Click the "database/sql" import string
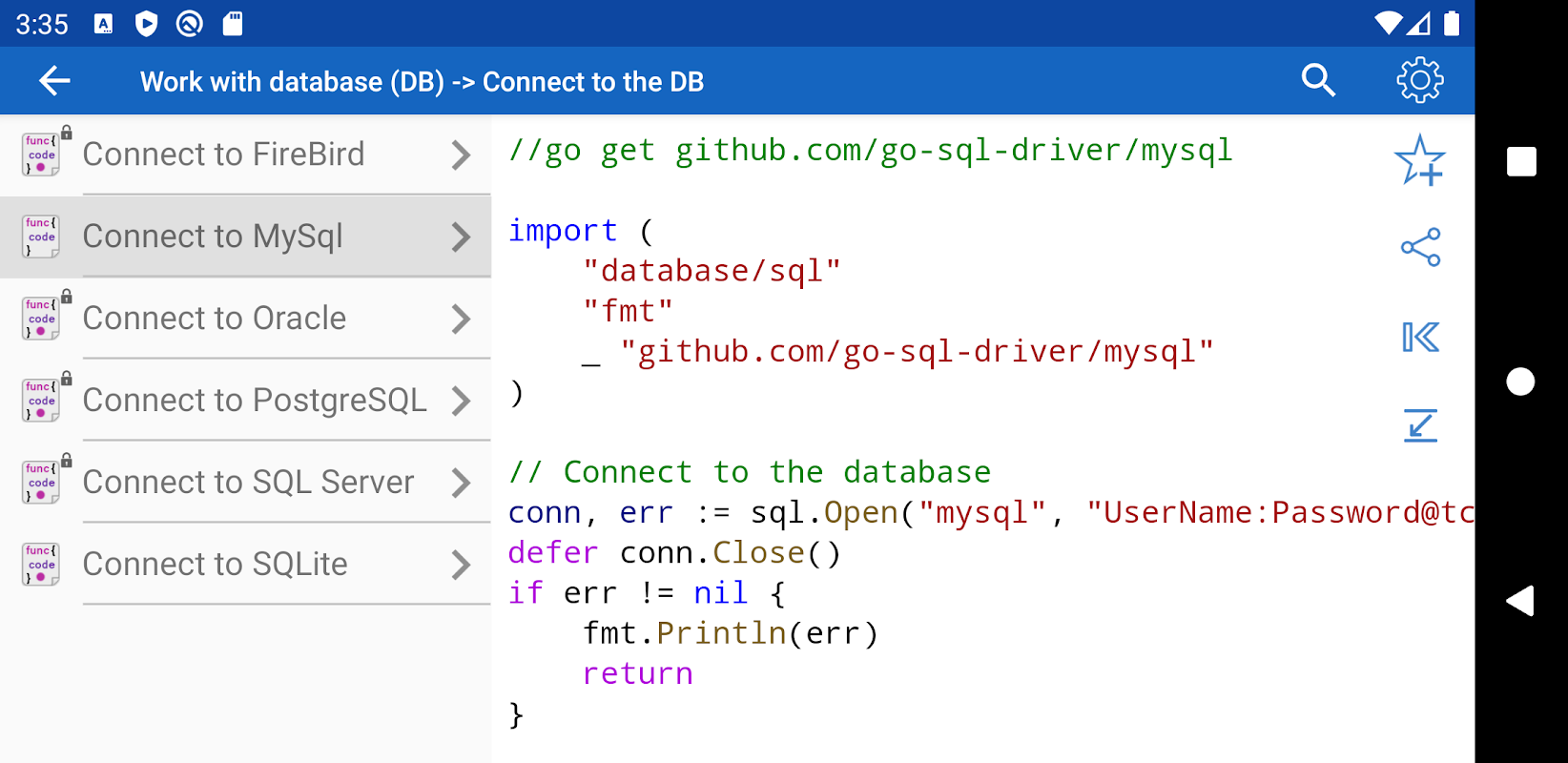Viewport: 1568px width, 763px height. pos(712,271)
